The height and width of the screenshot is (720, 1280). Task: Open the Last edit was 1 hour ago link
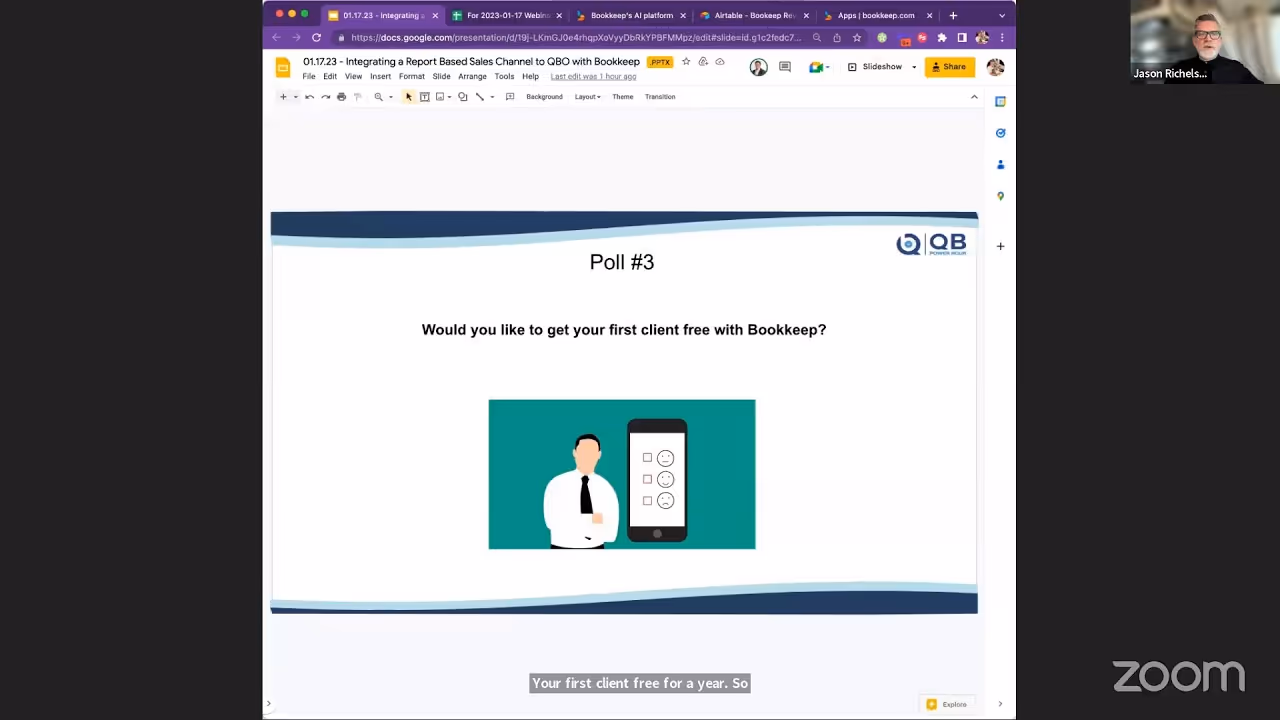tap(593, 77)
